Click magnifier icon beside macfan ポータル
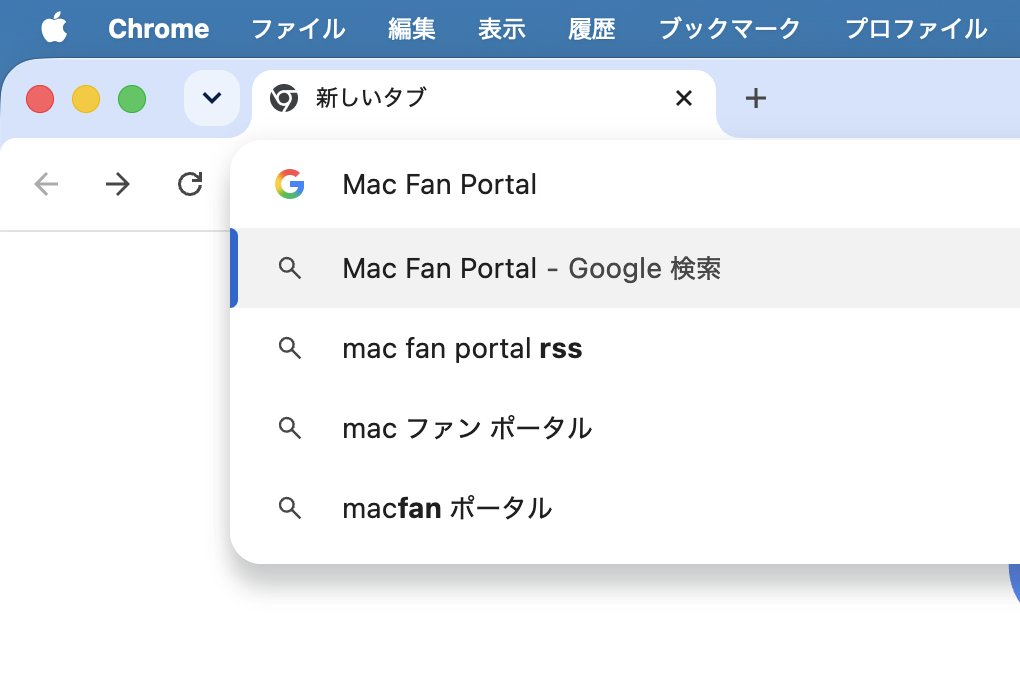1020x690 pixels. pyautogui.click(x=289, y=508)
